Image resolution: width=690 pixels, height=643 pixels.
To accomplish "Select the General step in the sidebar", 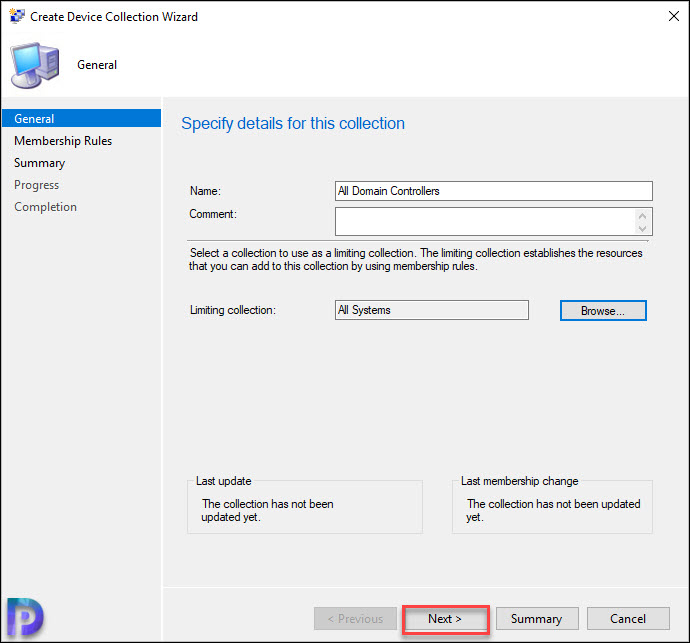I will pos(82,118).
